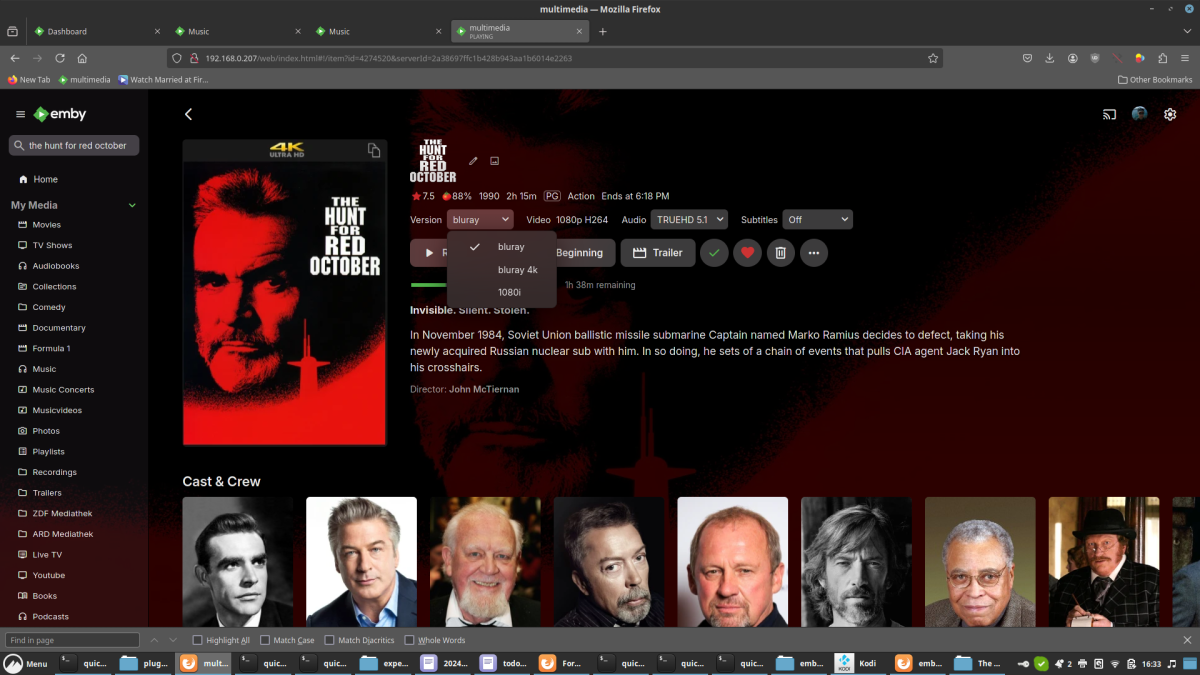Viewport: 1200px width, 675px height.
Task: Open the Subtitles dropdown
Action: [816, 219]
